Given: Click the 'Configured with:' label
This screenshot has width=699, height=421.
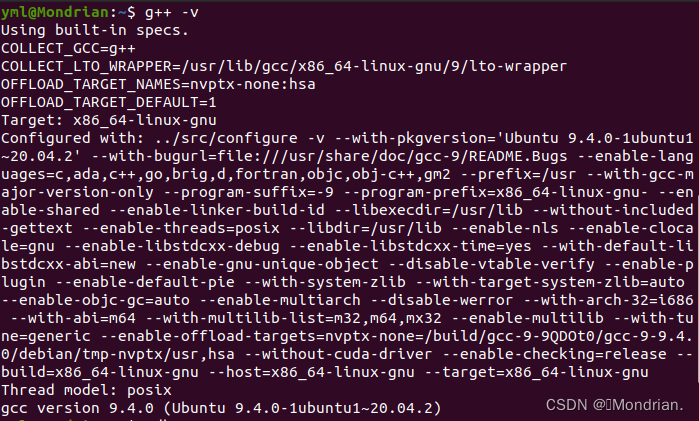Looking at the screenshot, I should tap(73, 138).
